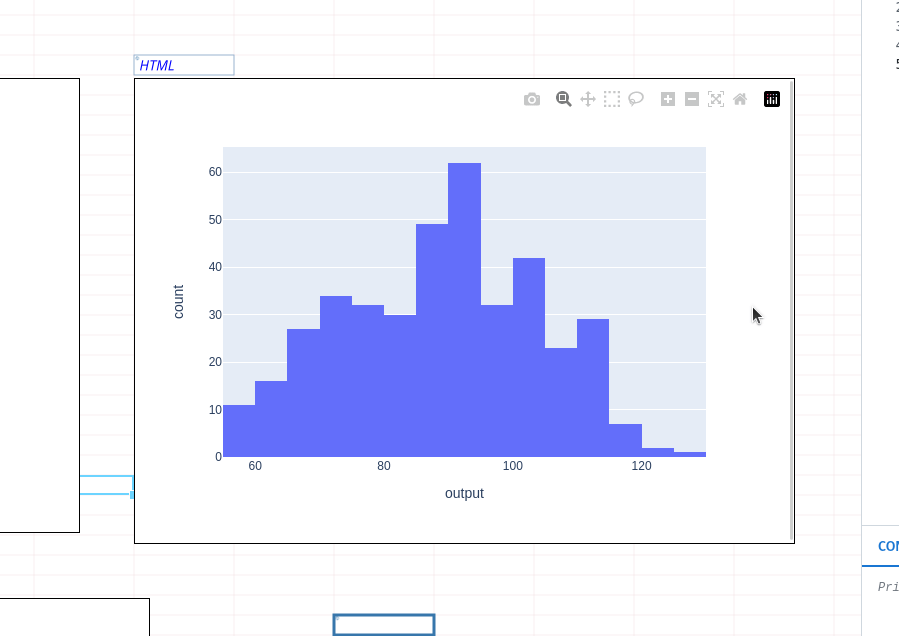
Task: Select the dark-blue outlined cell below chart
Action: (x=384, y=625)
